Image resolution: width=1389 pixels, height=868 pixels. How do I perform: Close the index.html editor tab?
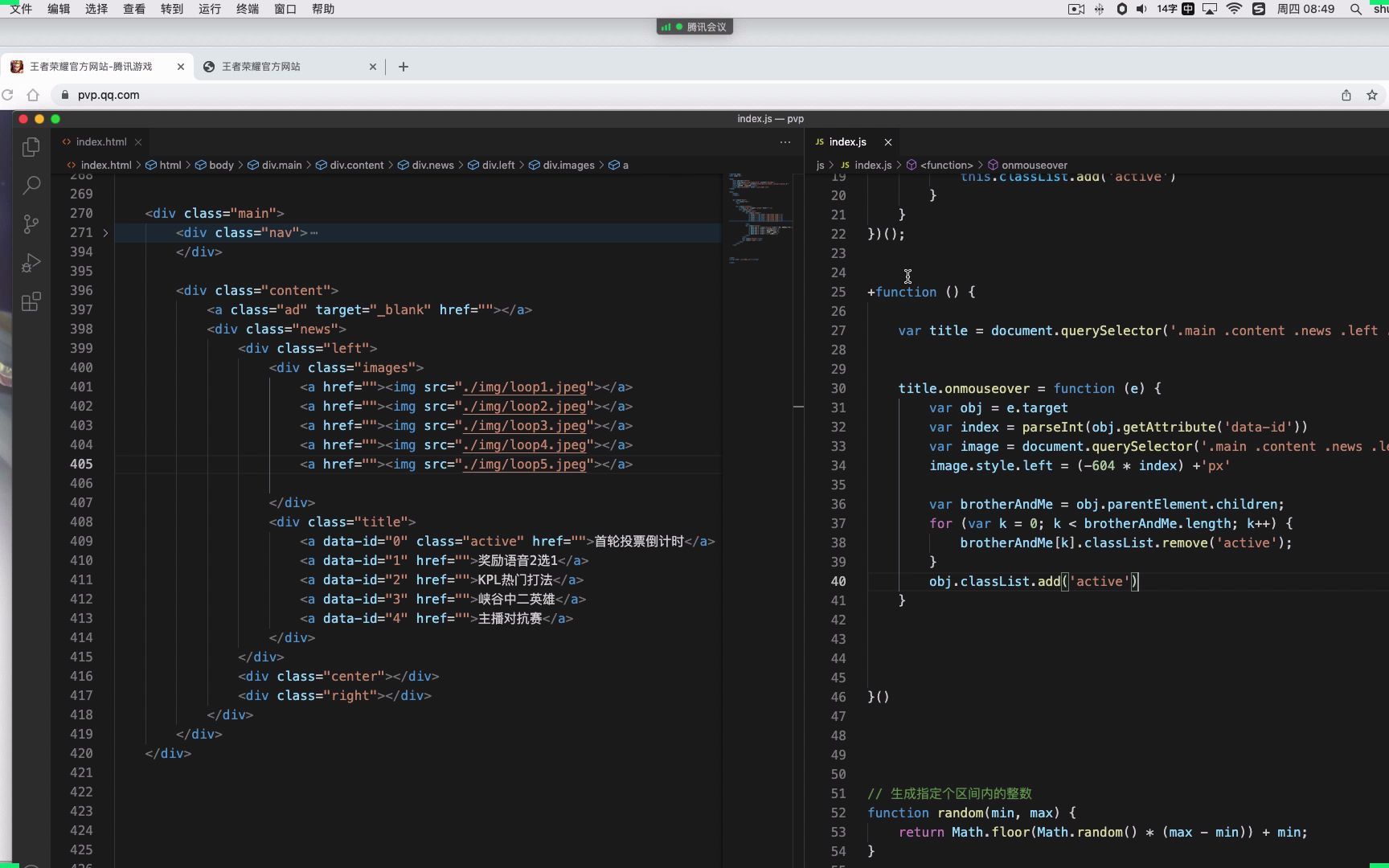click(138, 142)
